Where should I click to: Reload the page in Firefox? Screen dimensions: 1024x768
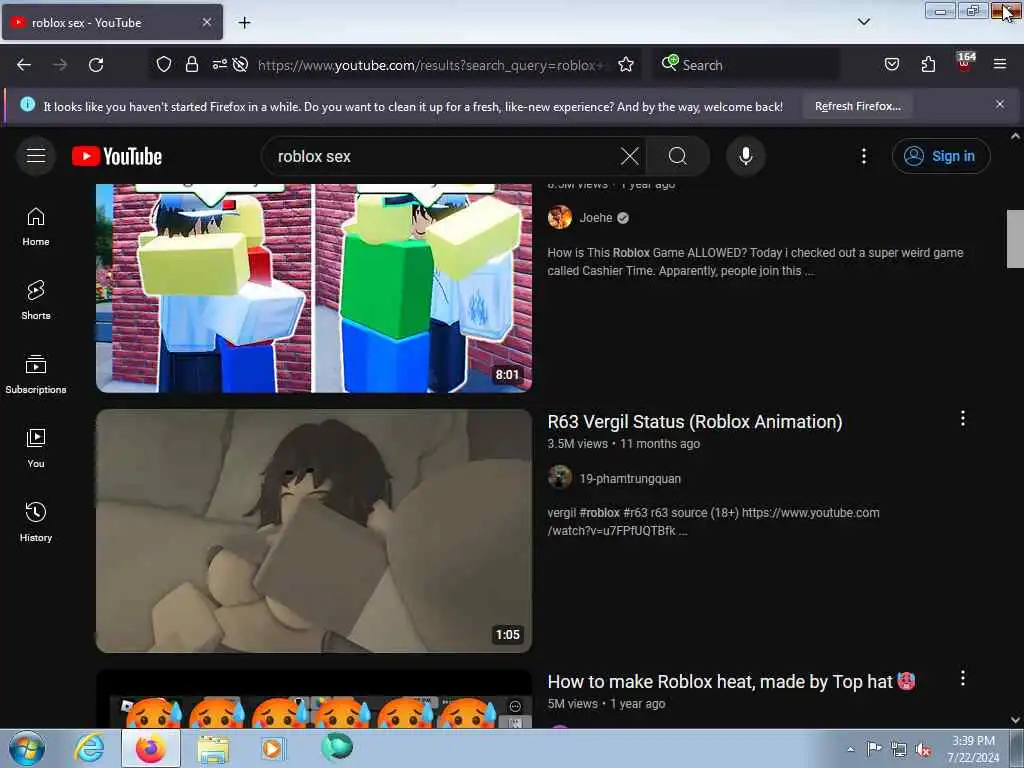[96, 65]
